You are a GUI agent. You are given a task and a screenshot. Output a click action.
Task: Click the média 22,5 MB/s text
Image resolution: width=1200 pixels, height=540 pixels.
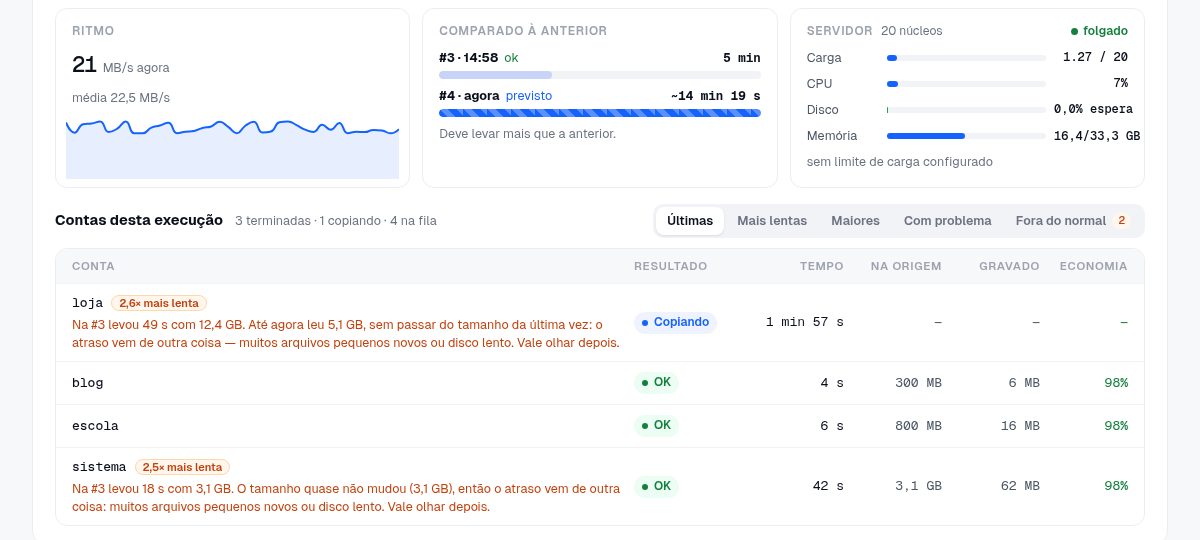click(121, 98)
